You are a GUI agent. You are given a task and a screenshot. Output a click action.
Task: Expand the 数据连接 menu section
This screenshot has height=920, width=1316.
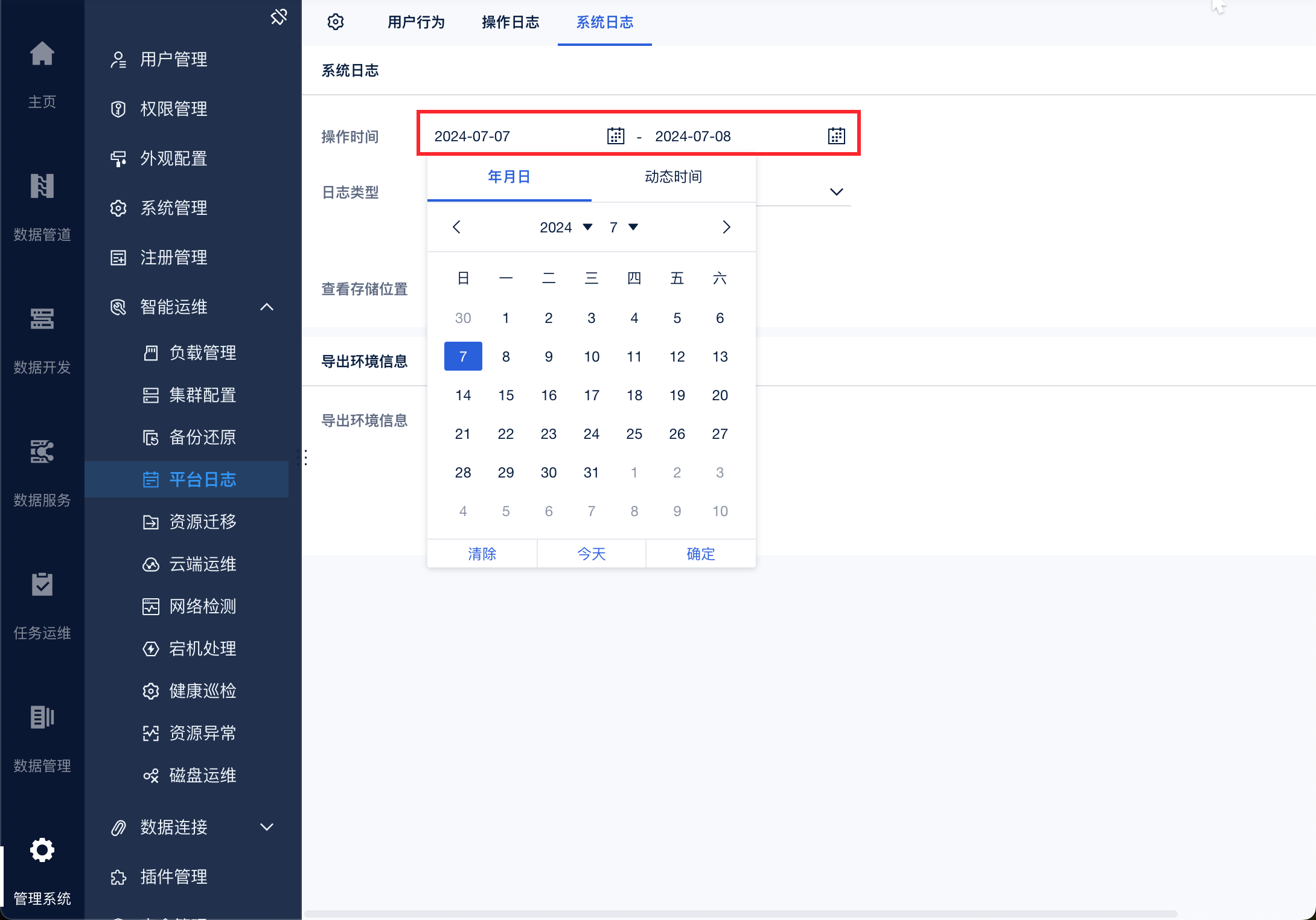click(267, 826)
